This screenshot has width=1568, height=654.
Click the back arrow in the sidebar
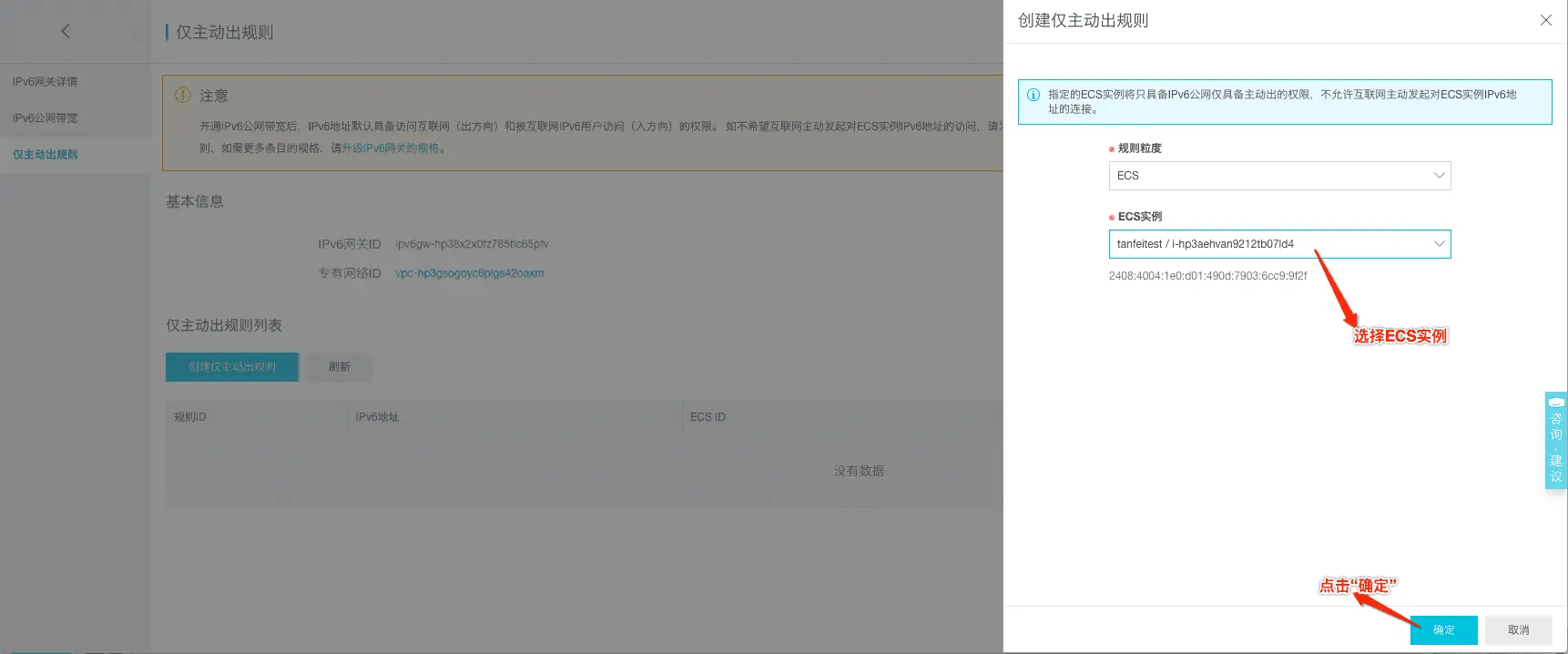pos(66,31)
